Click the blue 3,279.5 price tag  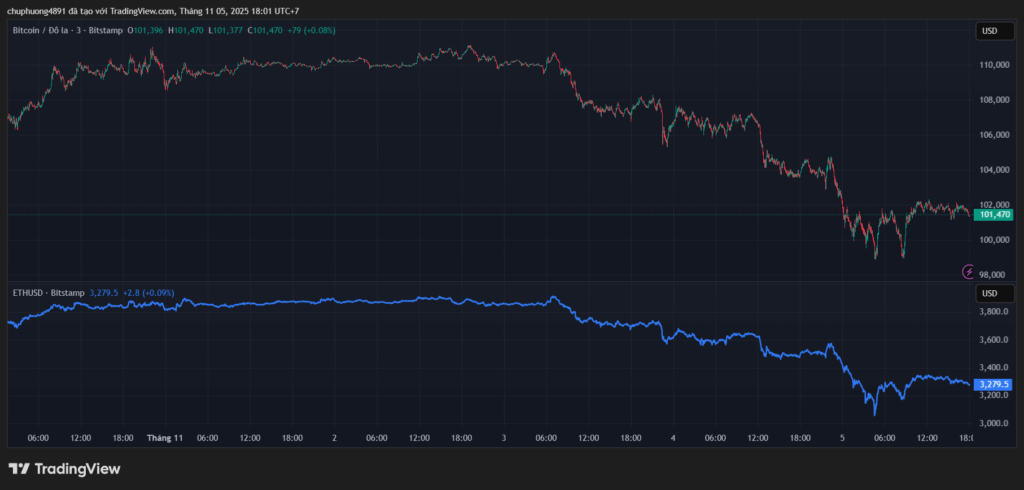994,384
